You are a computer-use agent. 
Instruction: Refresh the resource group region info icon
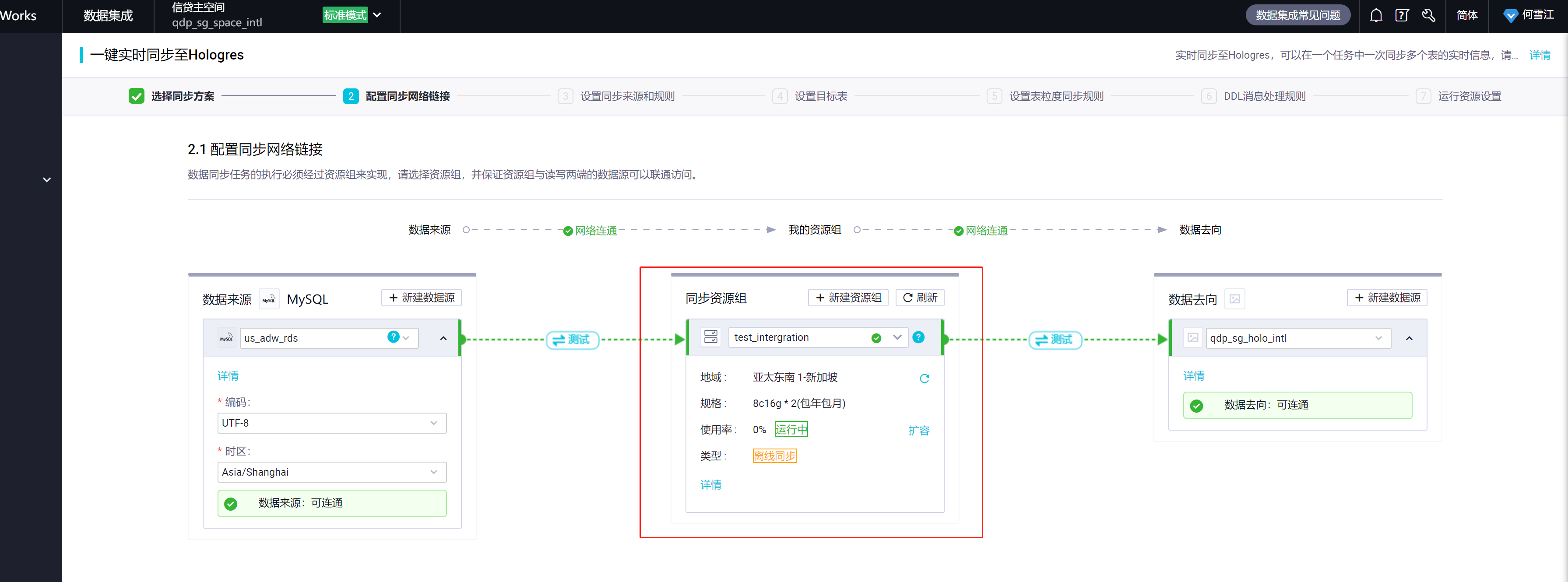(x=924, y=378)
